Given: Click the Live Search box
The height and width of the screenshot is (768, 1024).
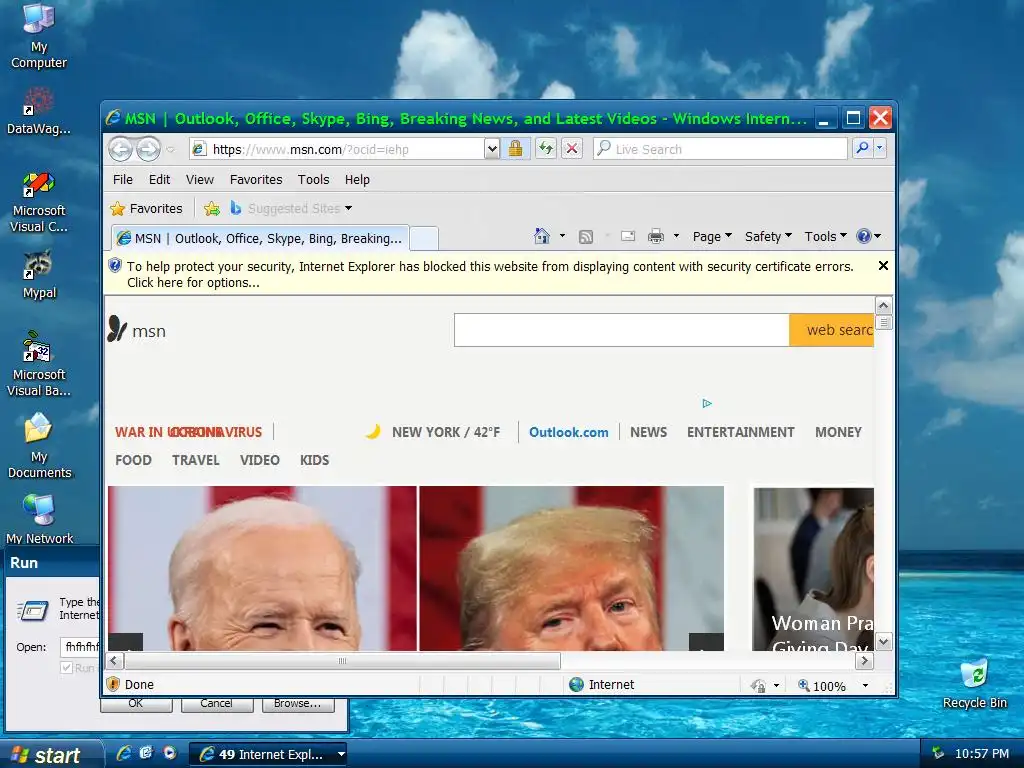Looking at the screenshot, I should click(x=721, y=150).
